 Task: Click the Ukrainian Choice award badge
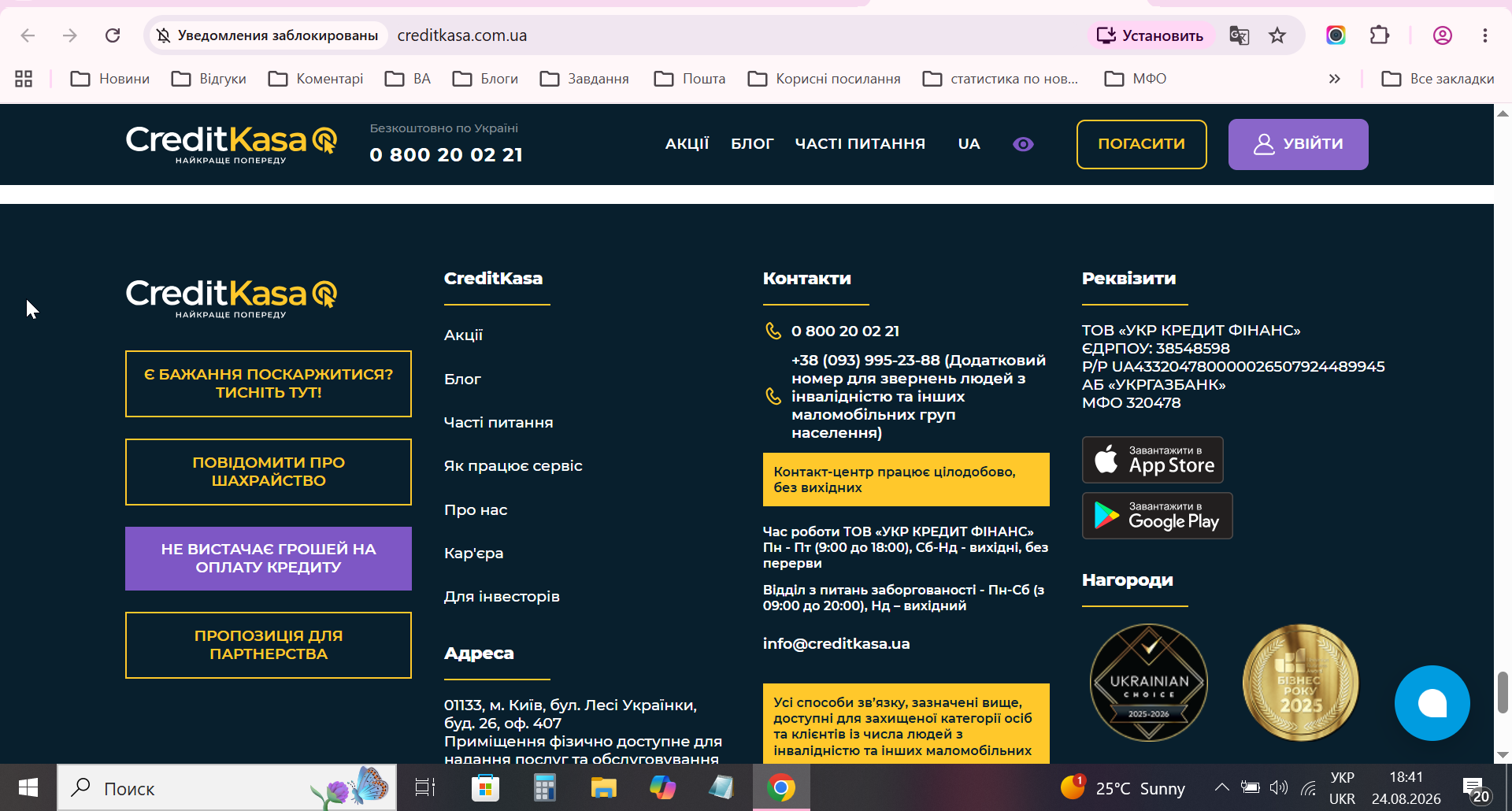pos(1149,683)
